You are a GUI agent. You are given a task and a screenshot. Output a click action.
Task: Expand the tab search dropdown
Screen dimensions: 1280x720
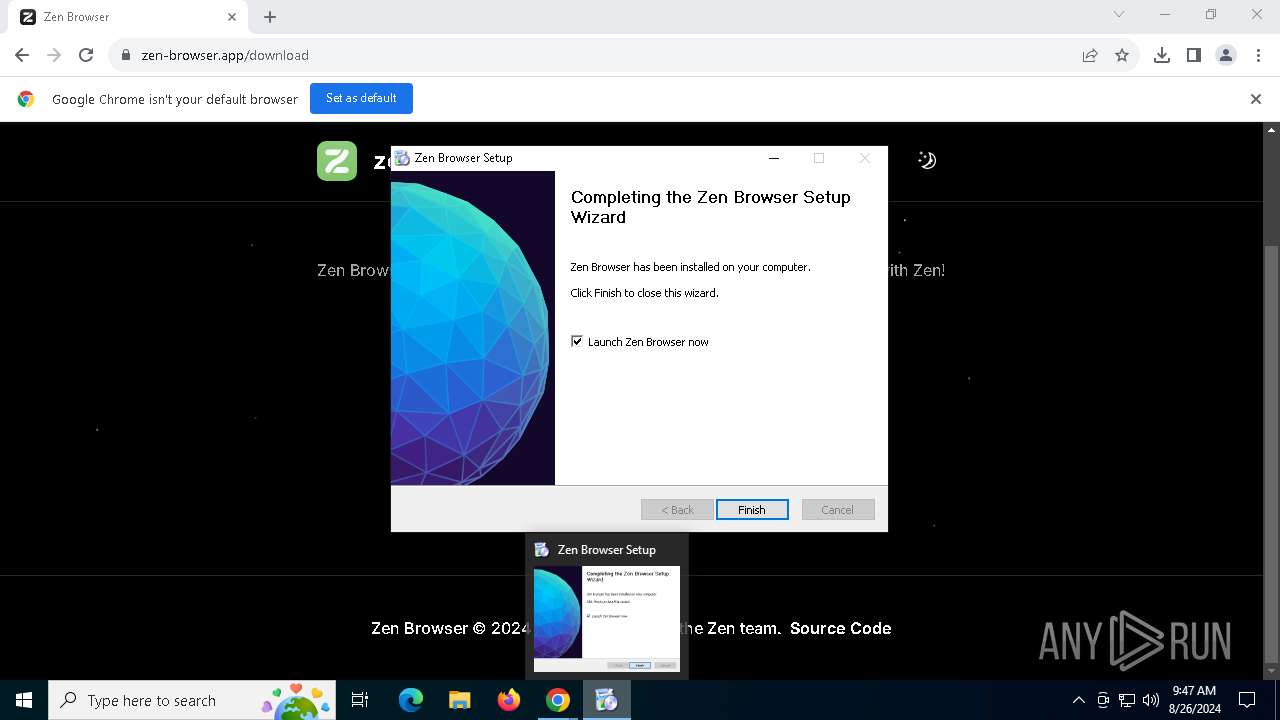1119,15
